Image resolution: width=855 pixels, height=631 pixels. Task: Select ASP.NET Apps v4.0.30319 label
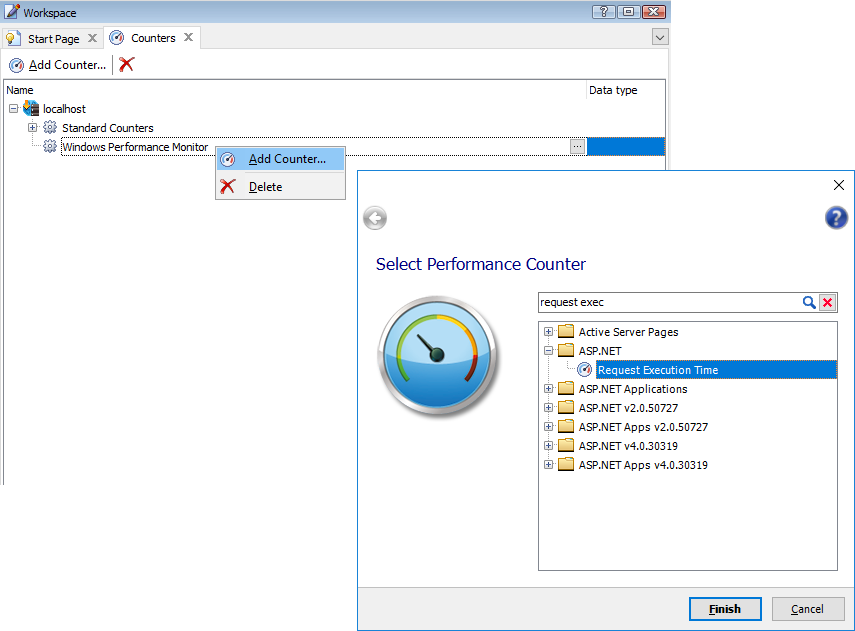pyautogui.click(x=643, y=465)
